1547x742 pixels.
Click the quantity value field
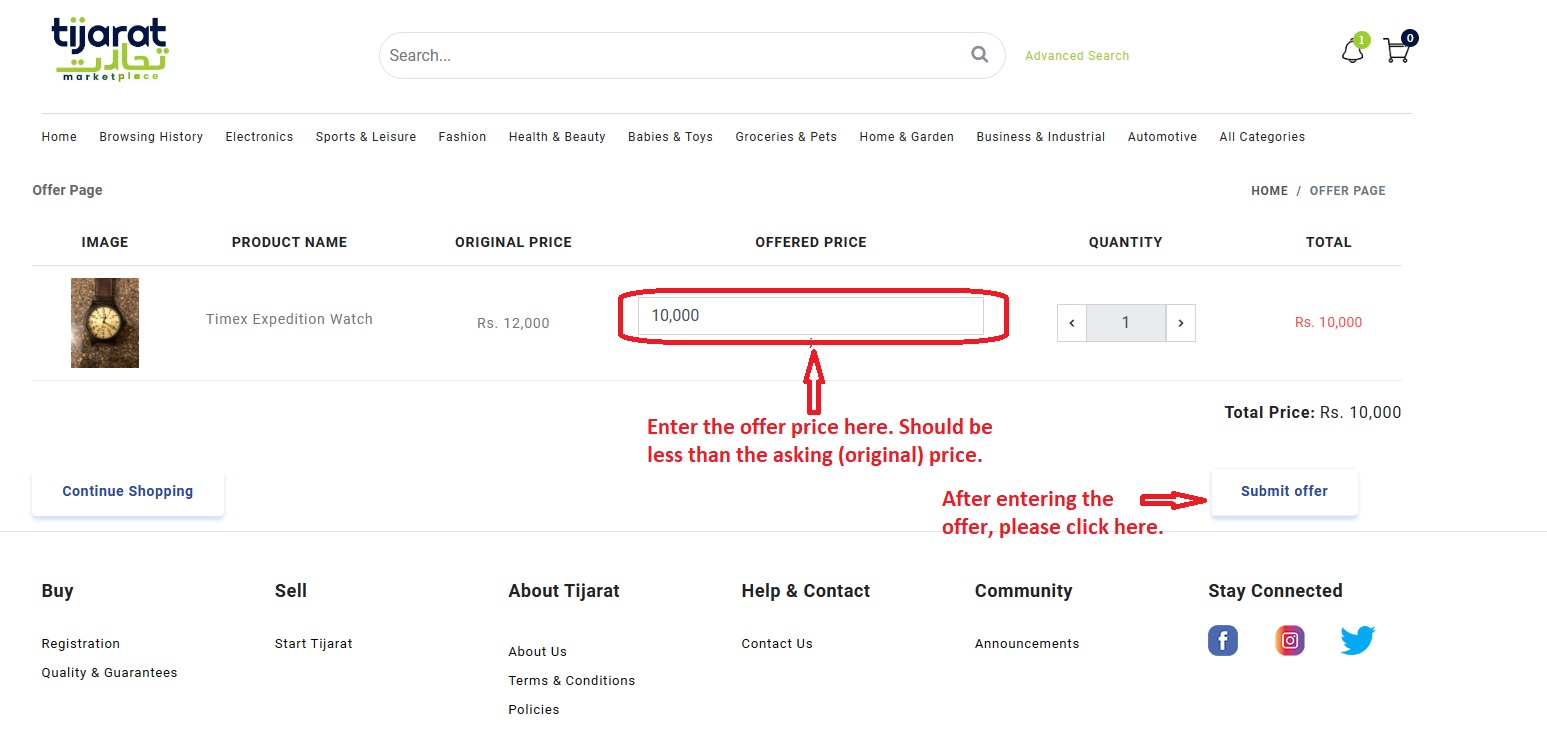(1126, 323)
